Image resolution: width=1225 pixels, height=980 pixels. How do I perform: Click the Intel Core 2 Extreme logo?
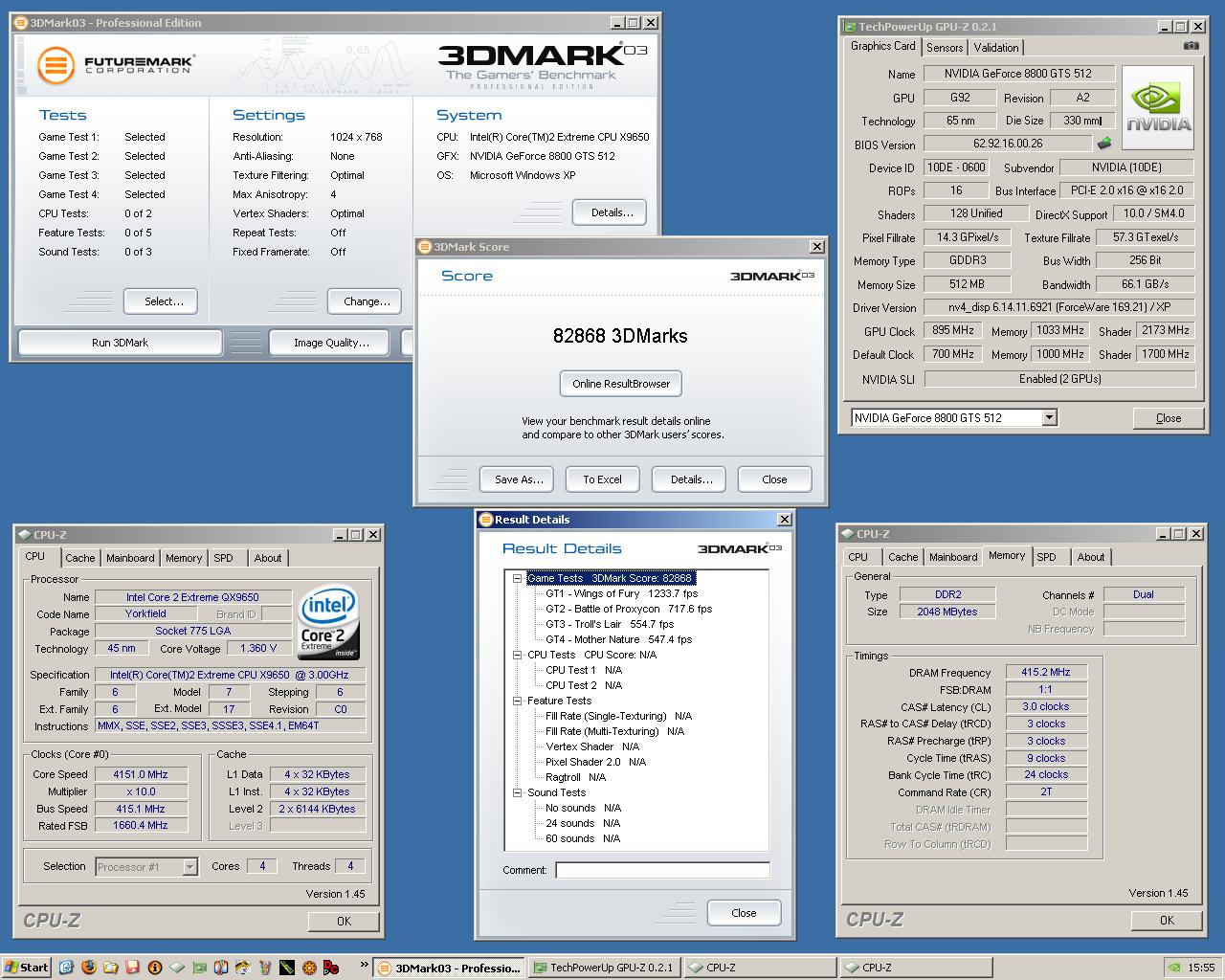pos(328,622)
